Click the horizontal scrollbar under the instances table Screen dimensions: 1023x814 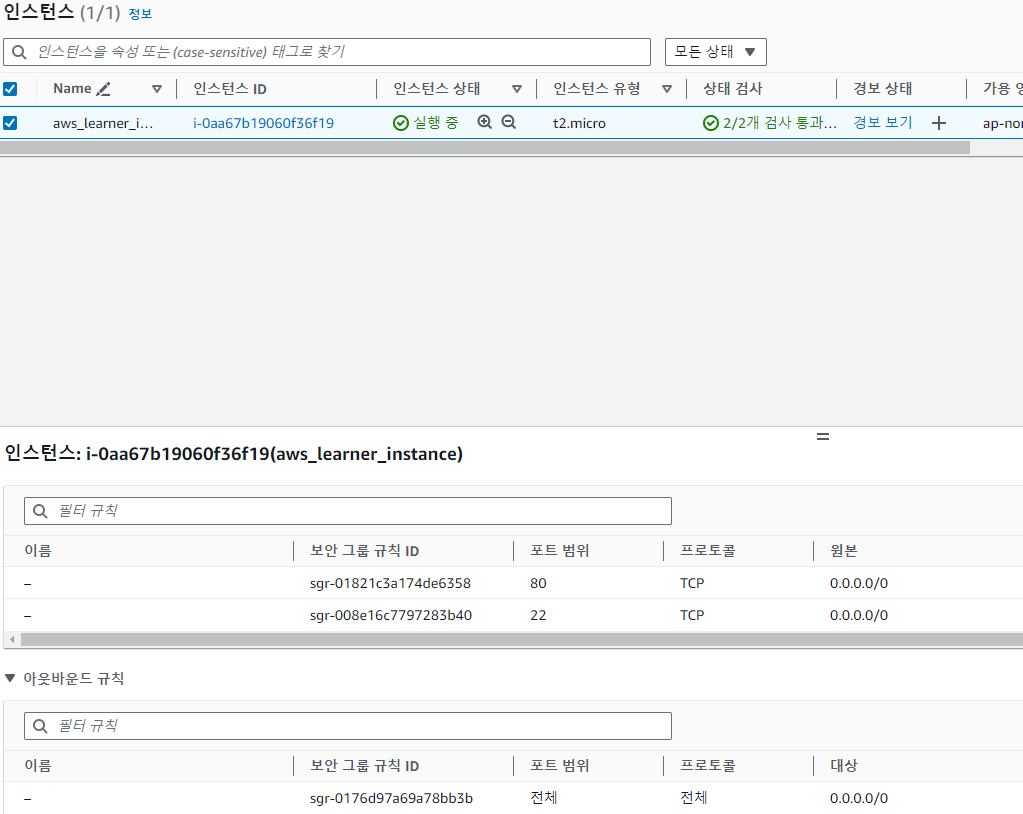[485, 147]
